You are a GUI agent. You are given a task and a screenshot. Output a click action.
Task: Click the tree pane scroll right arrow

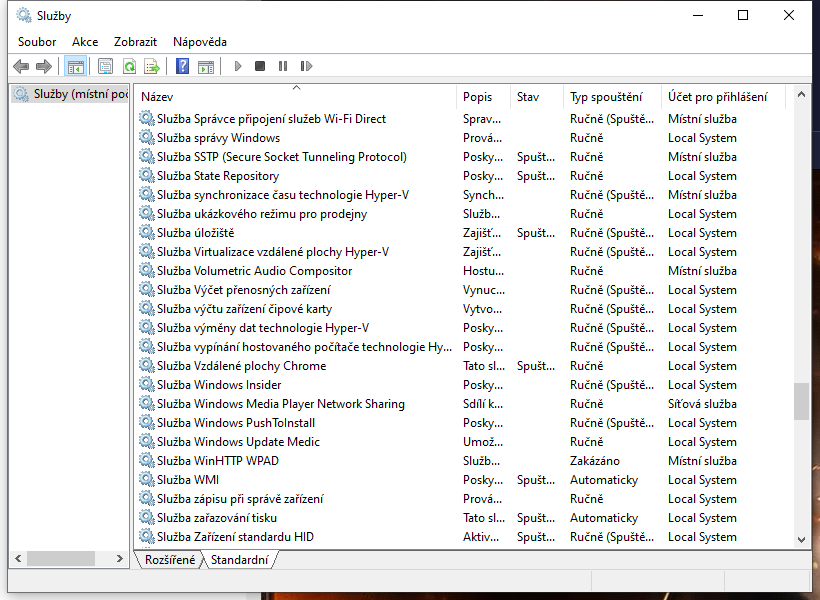[120, 559]
